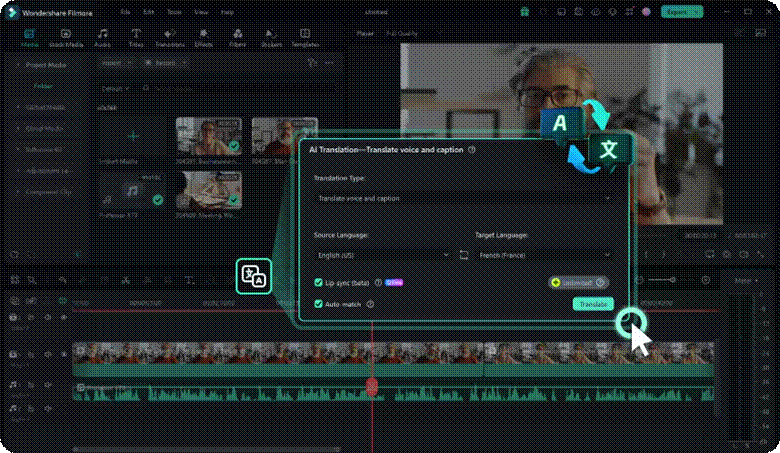Click the Translate button

point(593,304)
